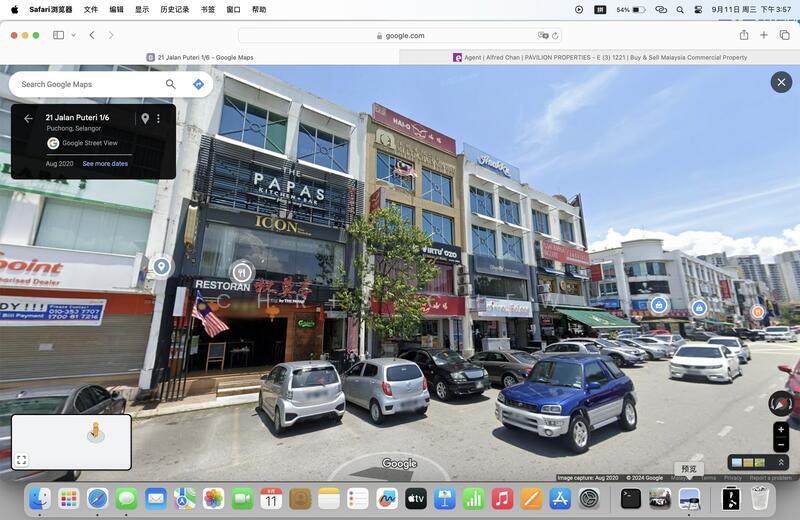Image resolution: width=800 pixels, height=520 pixels.
Task: Click the translate icon in the address bar
Action: 542,35
